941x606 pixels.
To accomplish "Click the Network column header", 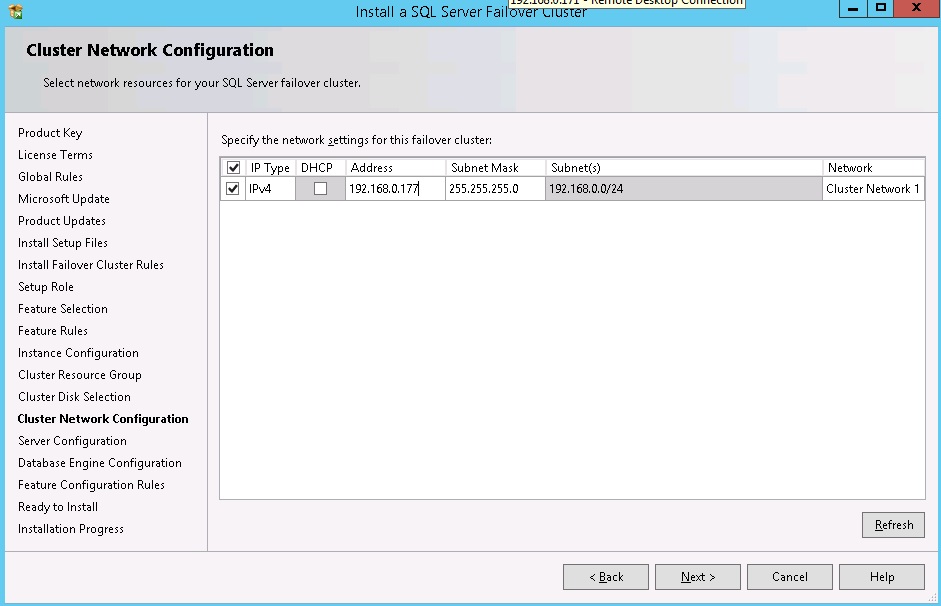I will pyautogui.click(x=873, y=167).
